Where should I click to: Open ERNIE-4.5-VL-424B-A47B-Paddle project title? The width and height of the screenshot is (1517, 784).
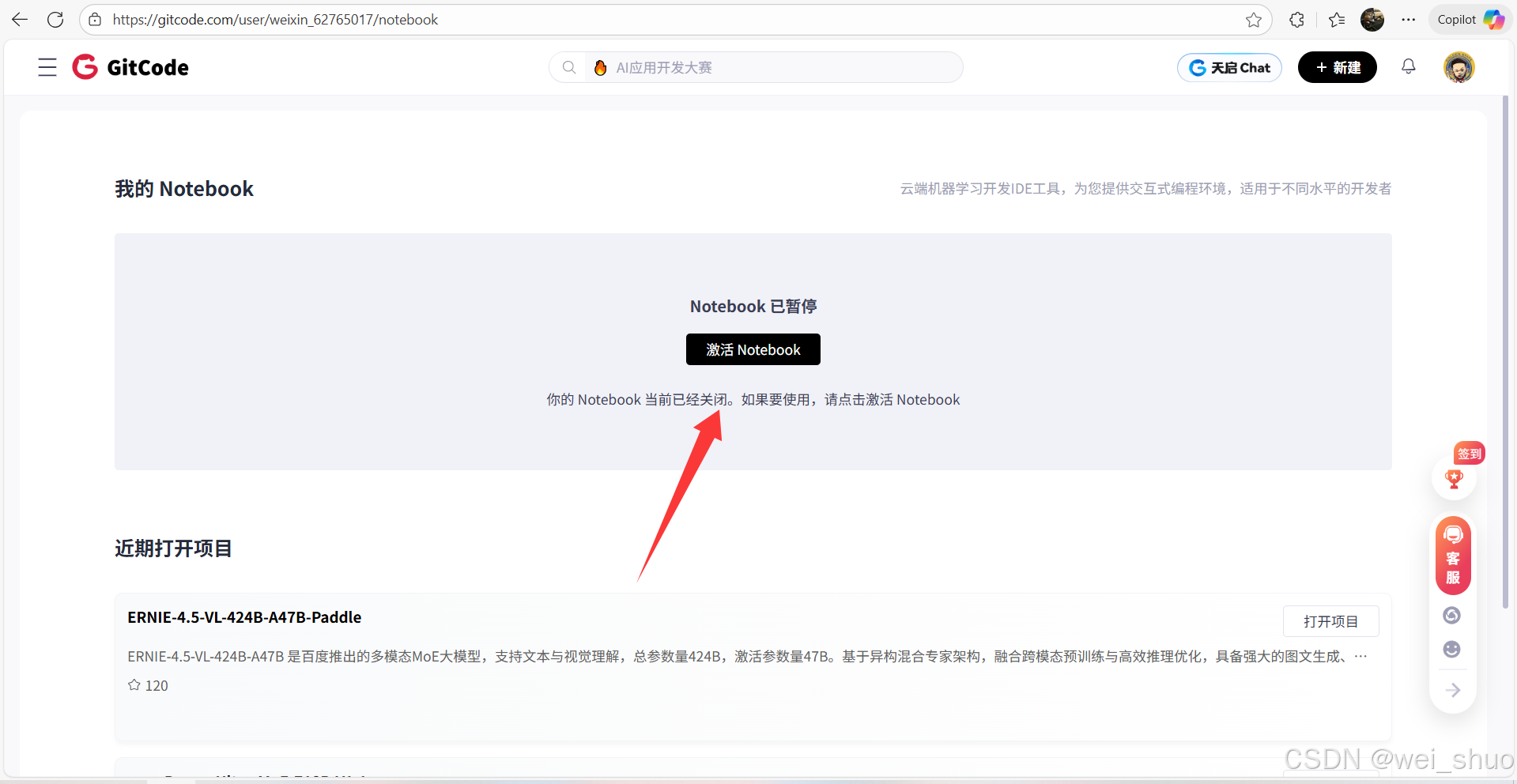tap(244, 617)
